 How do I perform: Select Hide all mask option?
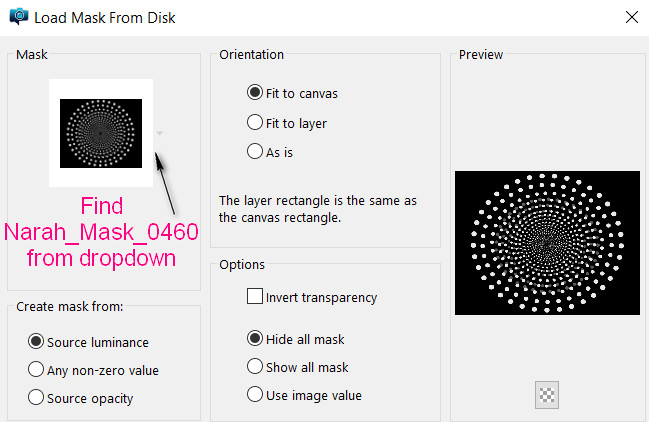[x=255, y=338]
